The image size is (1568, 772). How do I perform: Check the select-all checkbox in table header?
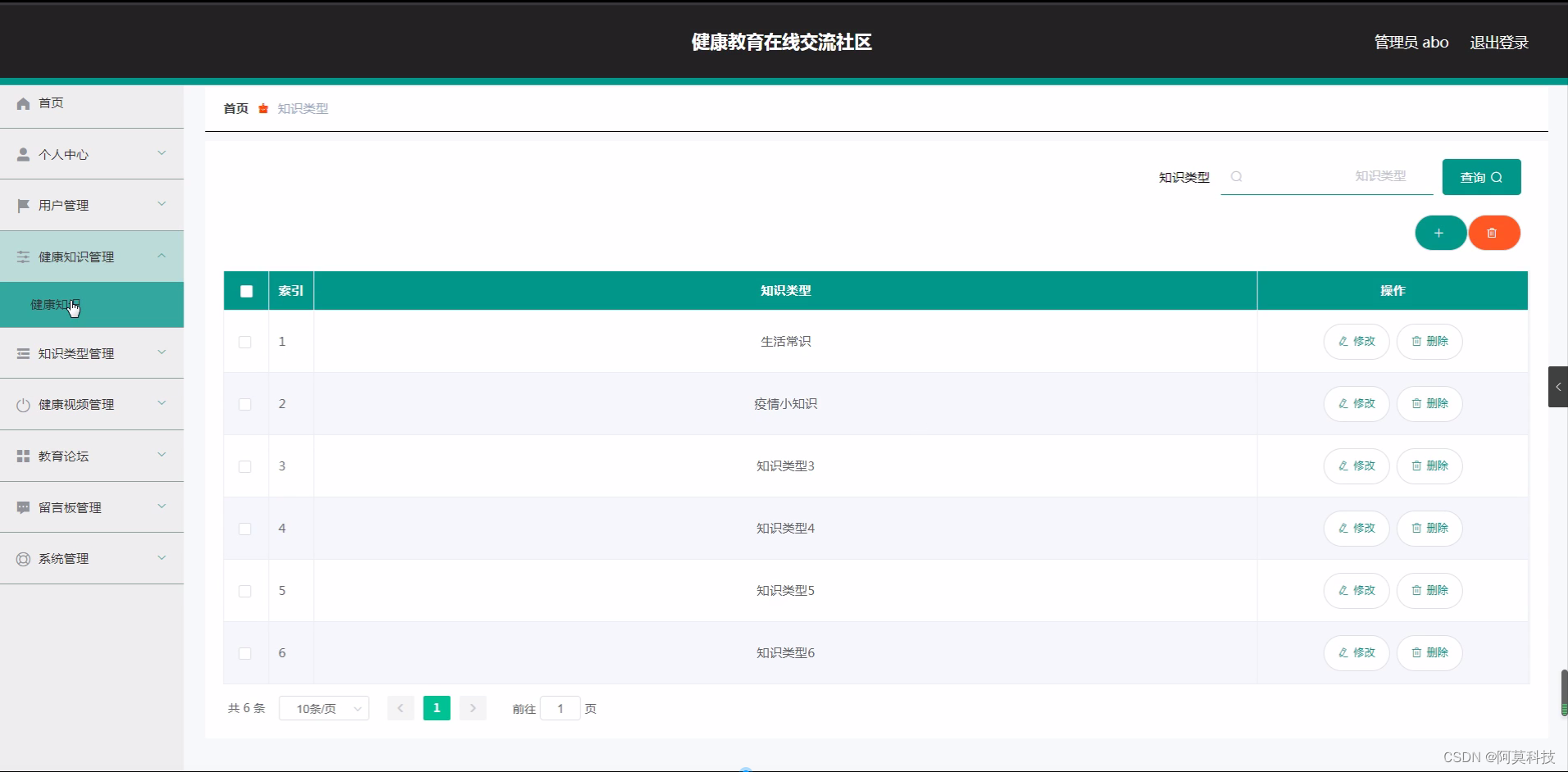point(245,291)
